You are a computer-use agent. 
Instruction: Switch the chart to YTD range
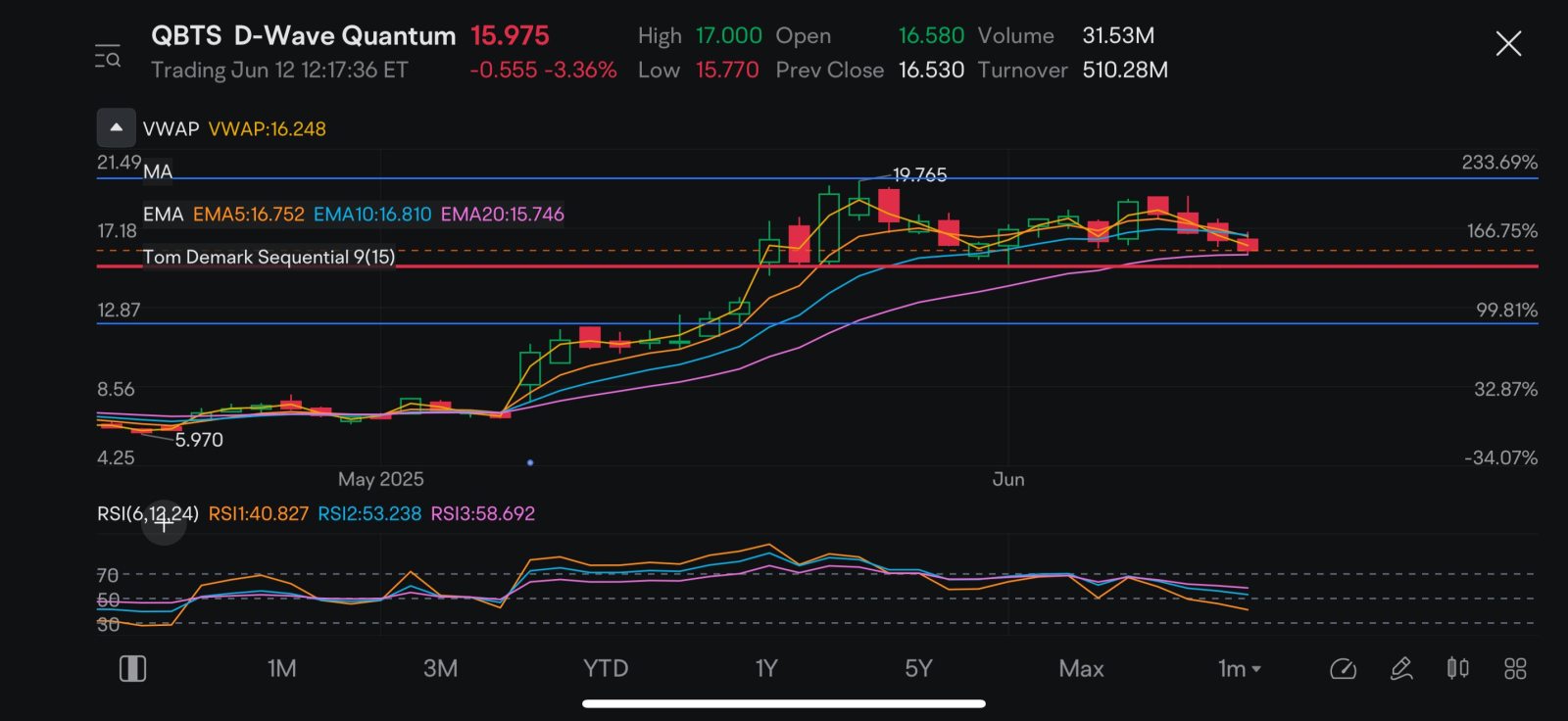605,669
